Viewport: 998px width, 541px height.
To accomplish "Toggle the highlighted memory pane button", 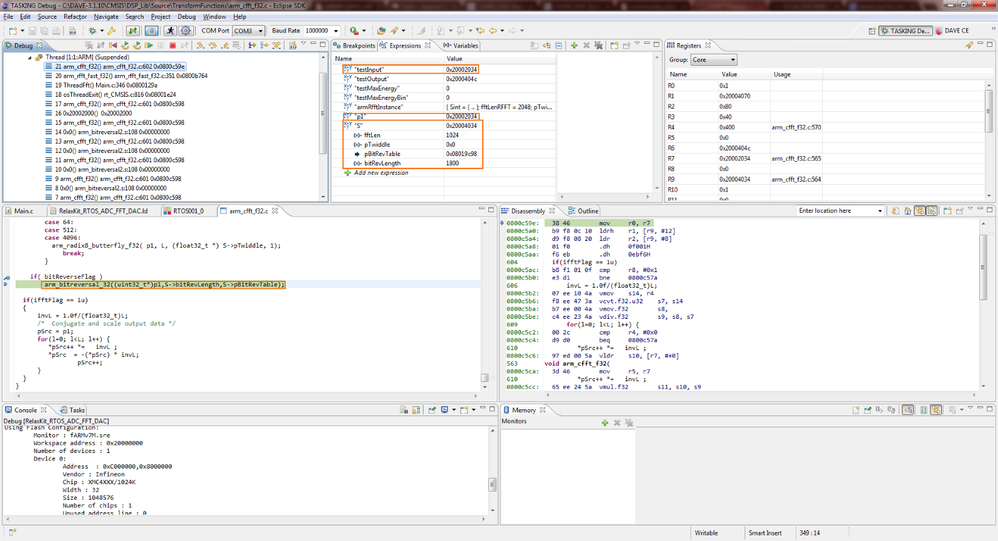I will tap(908, 410).
